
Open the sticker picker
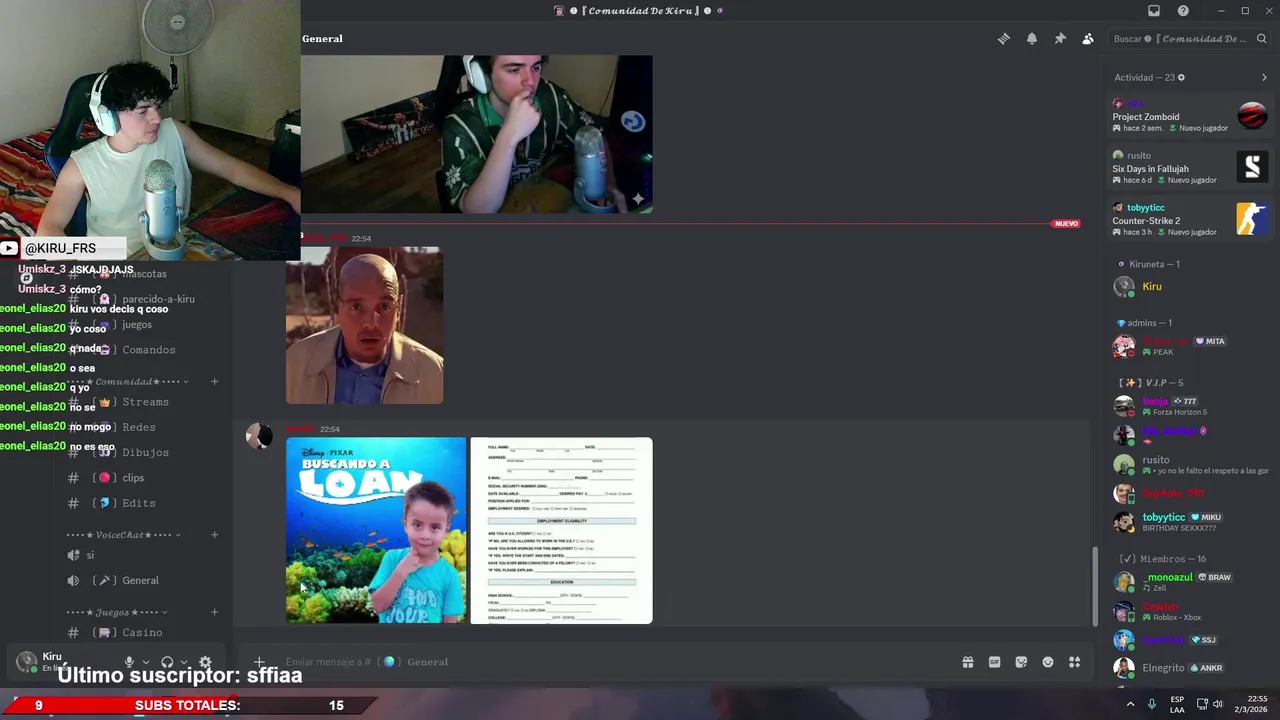coord(1021,662)
